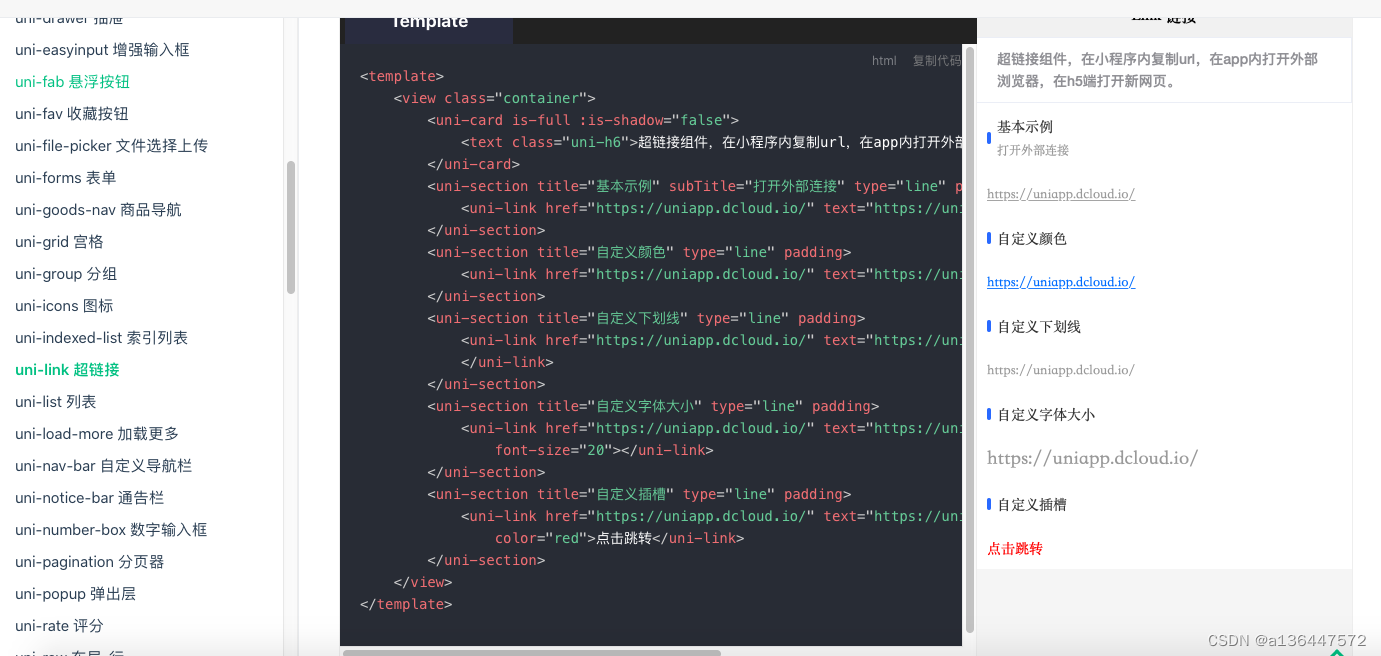Viewport: 1381px width, 656px height.
Task: Open uni-notice-bar 通告栏 entry
Action: tap(89, 498)
